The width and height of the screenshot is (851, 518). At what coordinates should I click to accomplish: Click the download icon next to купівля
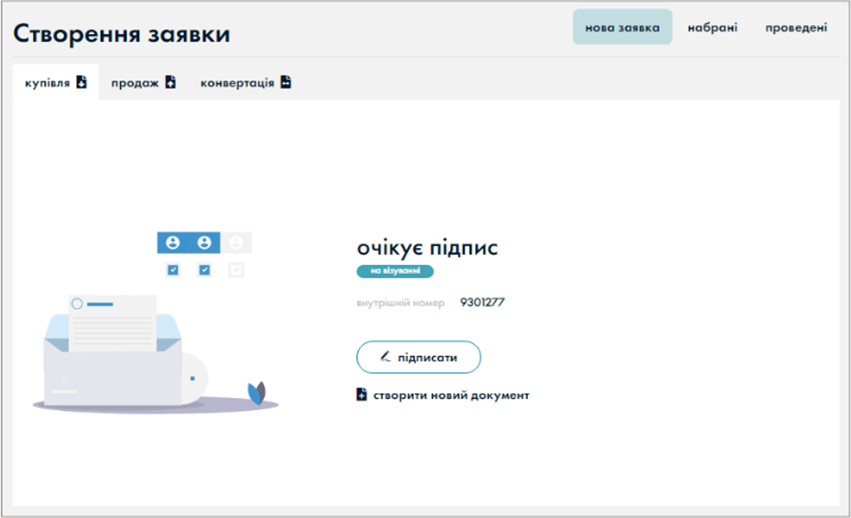click(82, 82)
